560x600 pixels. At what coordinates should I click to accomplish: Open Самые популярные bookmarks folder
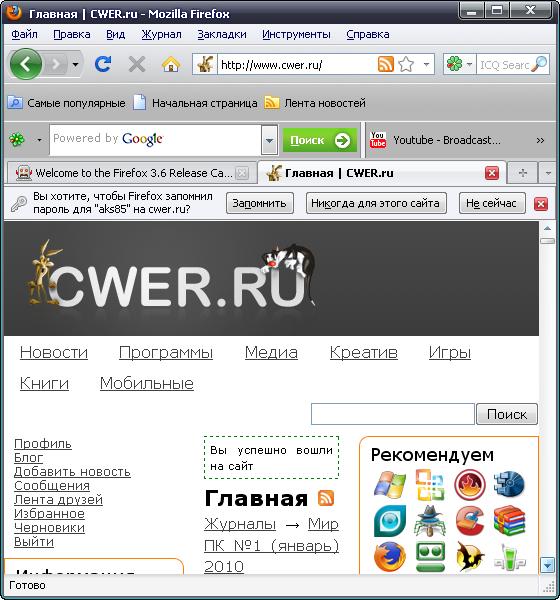point(67,103)
